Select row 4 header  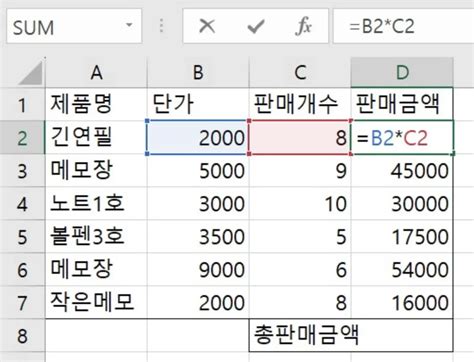(x=22, y=203)
